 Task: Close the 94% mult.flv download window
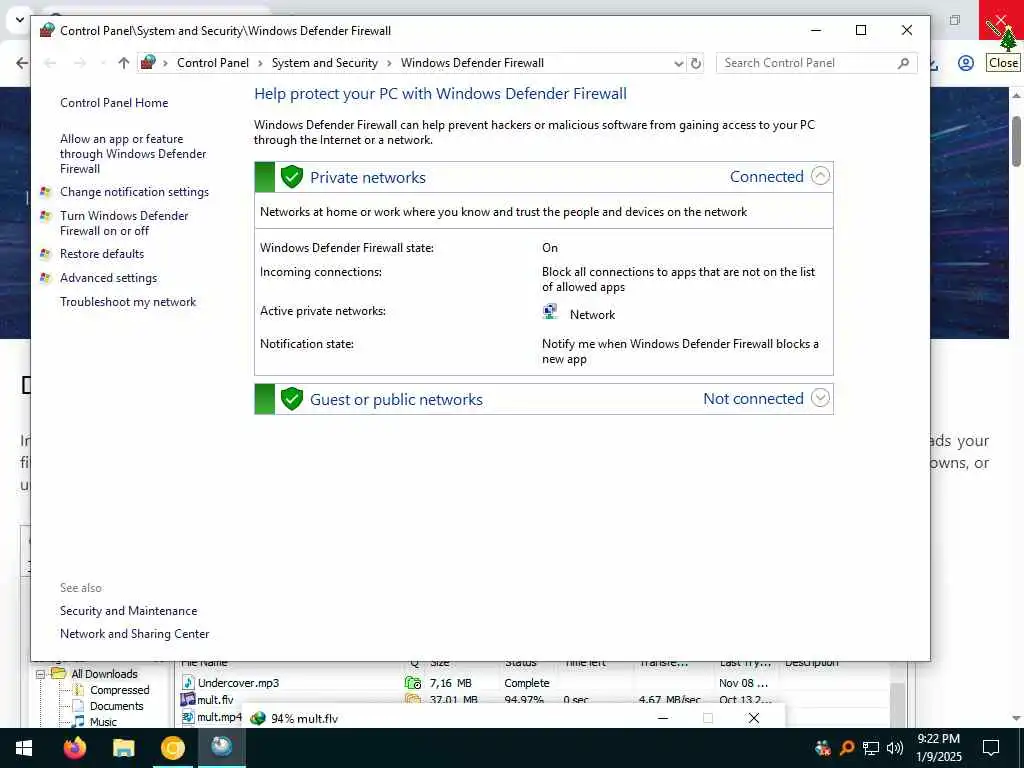[x=754, y=718]
